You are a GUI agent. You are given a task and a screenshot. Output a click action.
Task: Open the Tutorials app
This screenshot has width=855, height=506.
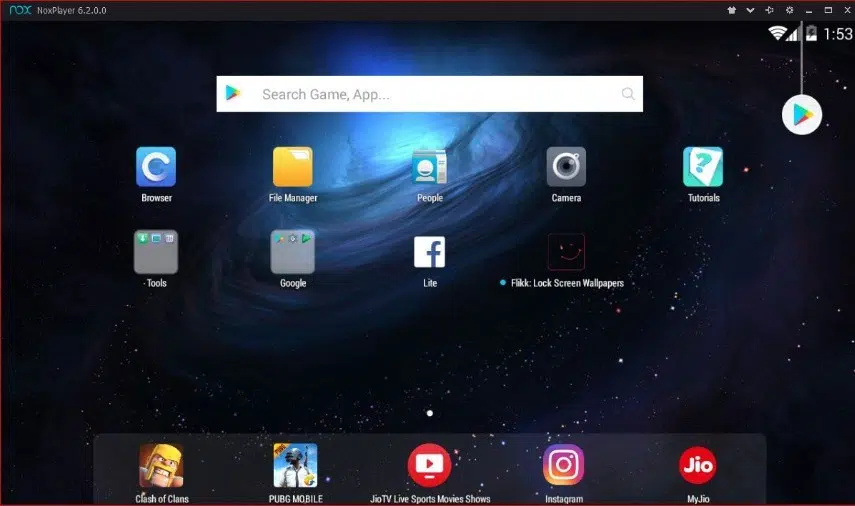point(703,167)
